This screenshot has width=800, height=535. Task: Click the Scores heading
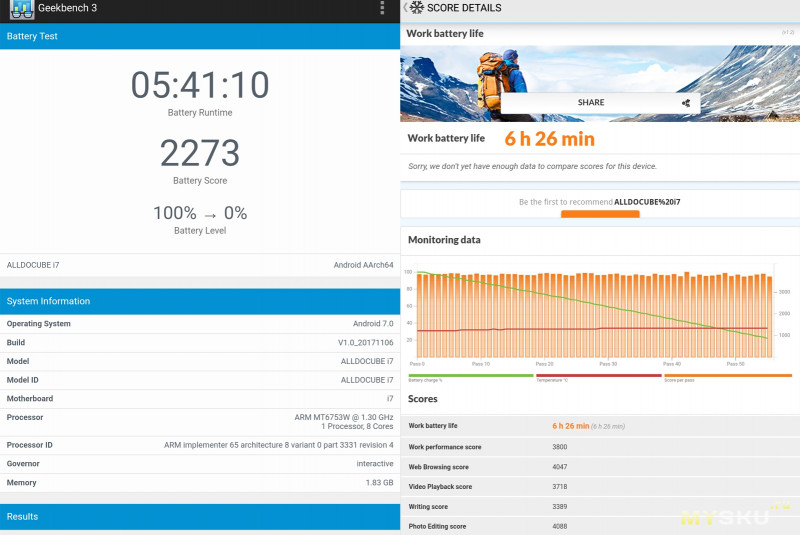click(422, 399)
